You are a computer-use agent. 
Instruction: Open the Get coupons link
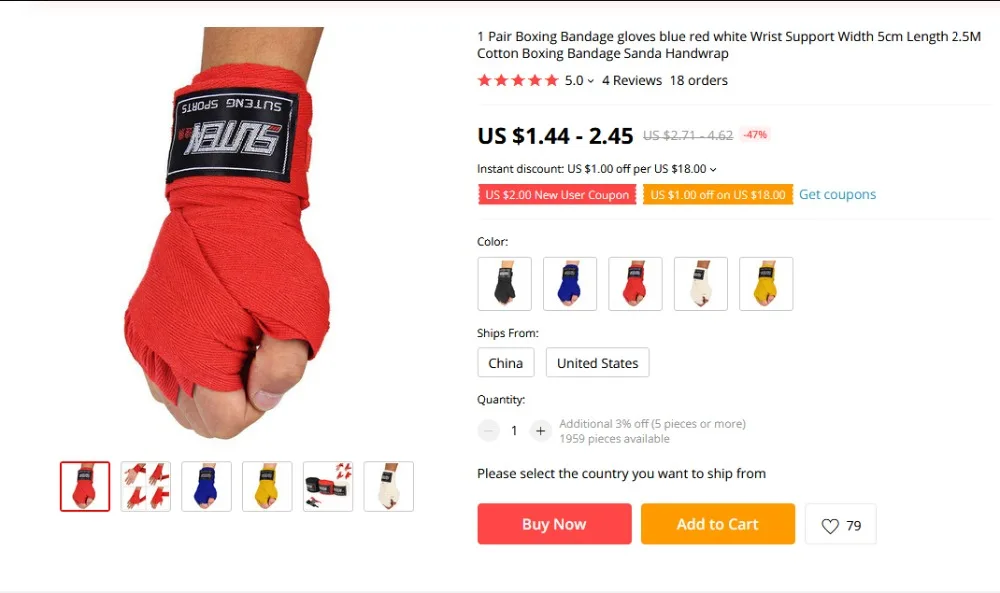(837, 194)
